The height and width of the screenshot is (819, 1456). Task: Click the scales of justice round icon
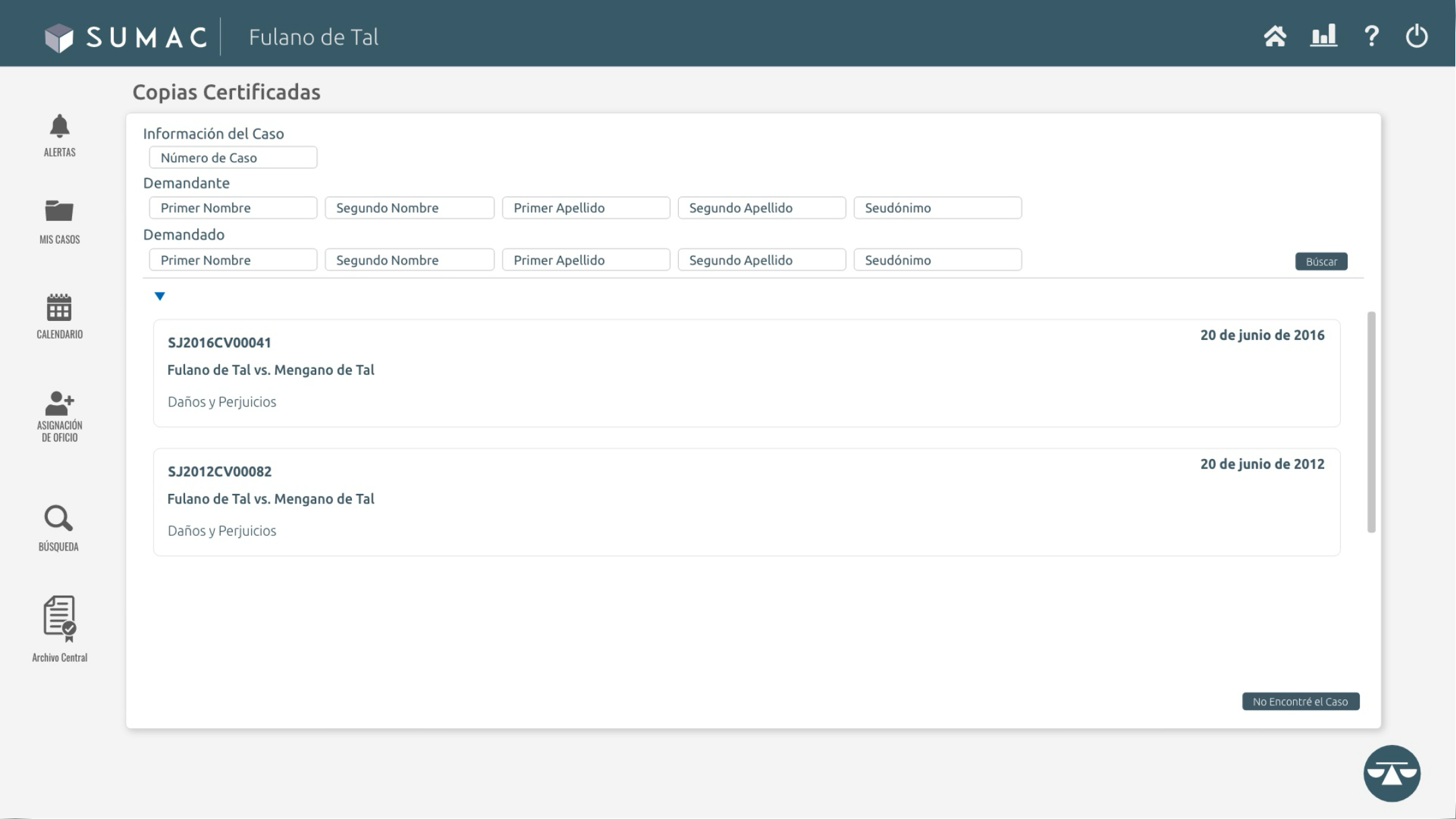[1391, 773]
